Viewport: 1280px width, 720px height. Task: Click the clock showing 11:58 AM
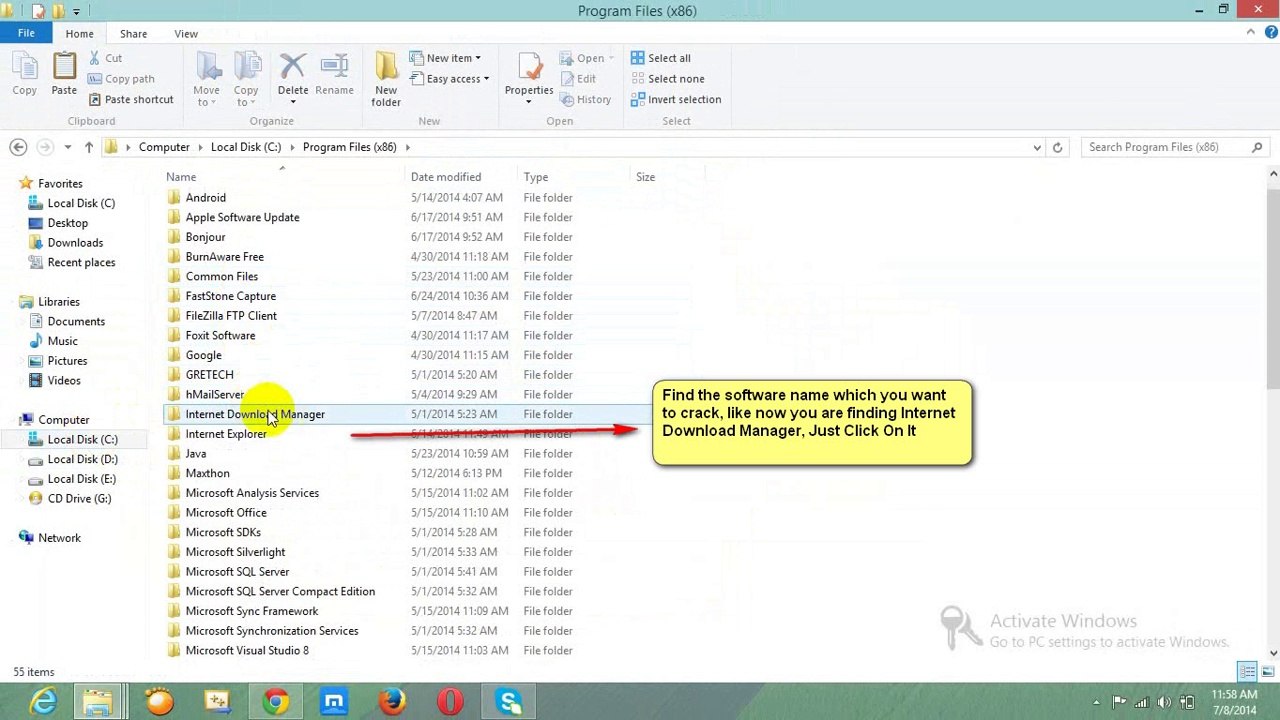(1234, 695)
